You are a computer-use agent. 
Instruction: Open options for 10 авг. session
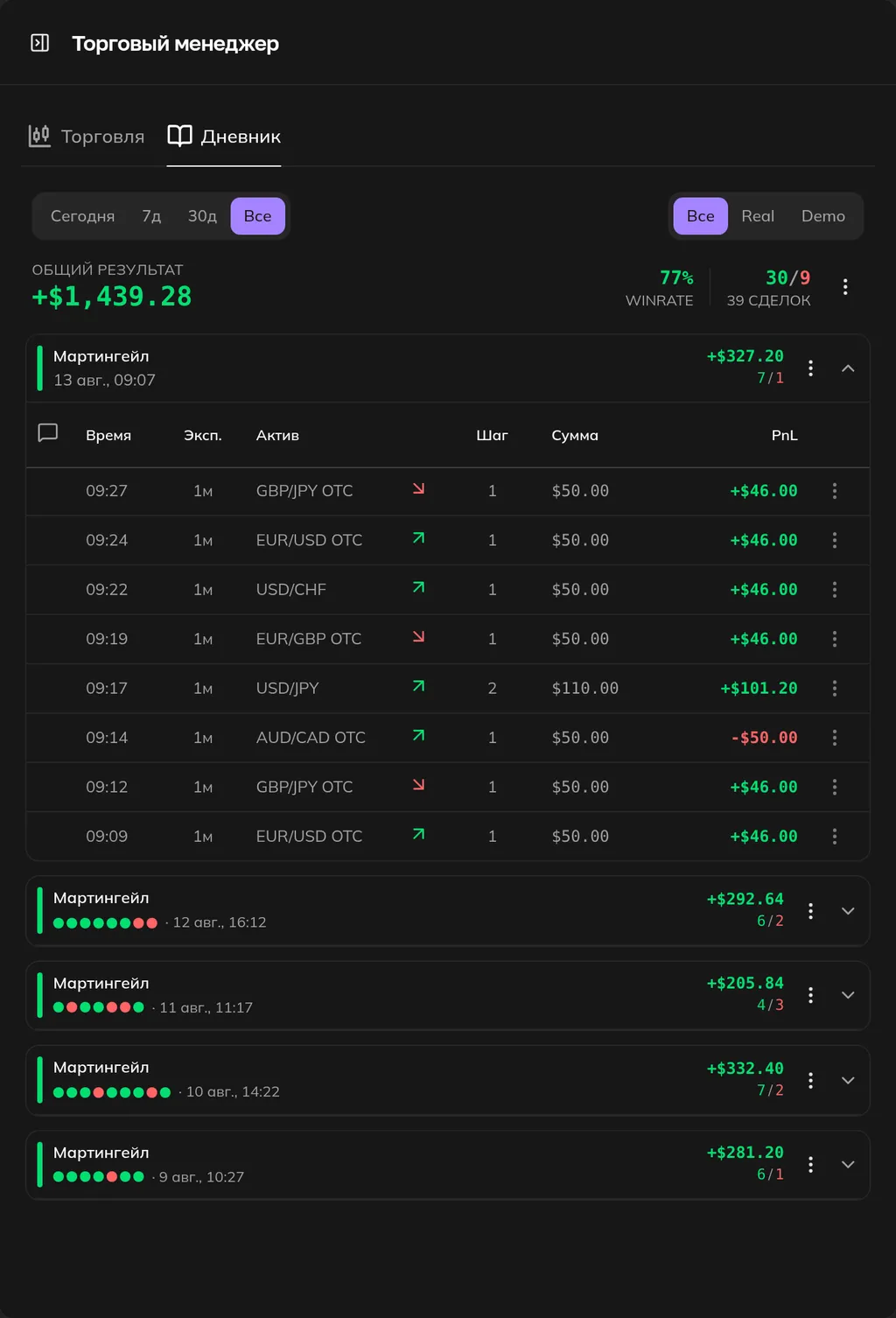pyautogui.click(x=811, y=1081)
